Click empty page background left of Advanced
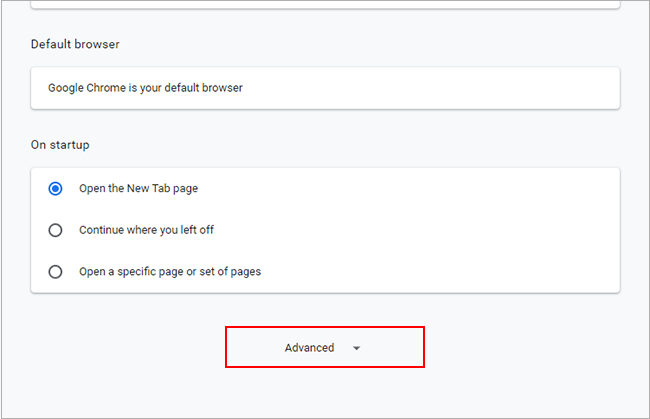This screenshot has height=419, width=650. pos(120,348)
